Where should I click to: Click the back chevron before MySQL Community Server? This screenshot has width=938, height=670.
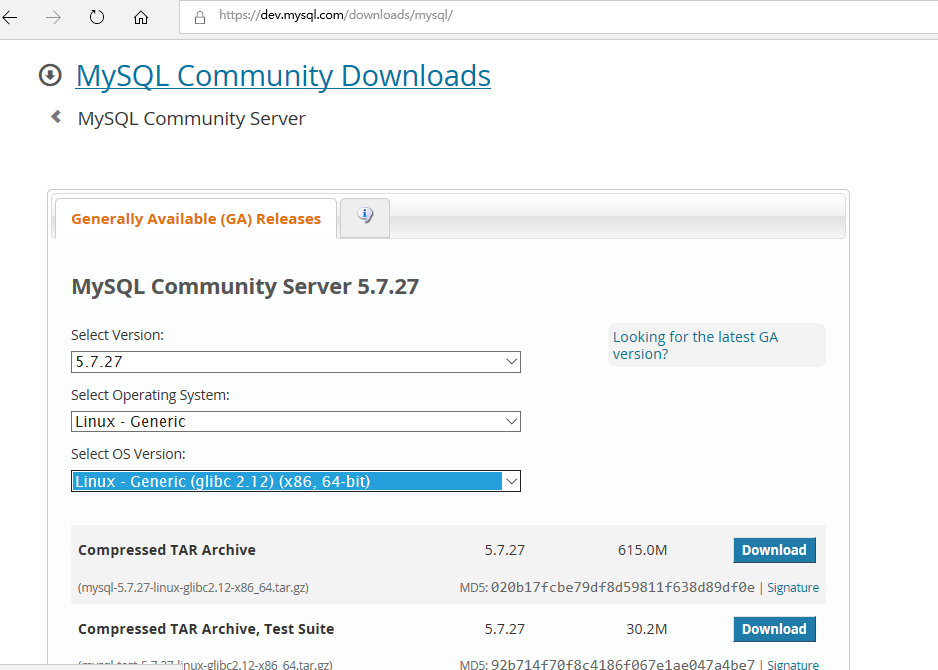click(x=56, y=117)
